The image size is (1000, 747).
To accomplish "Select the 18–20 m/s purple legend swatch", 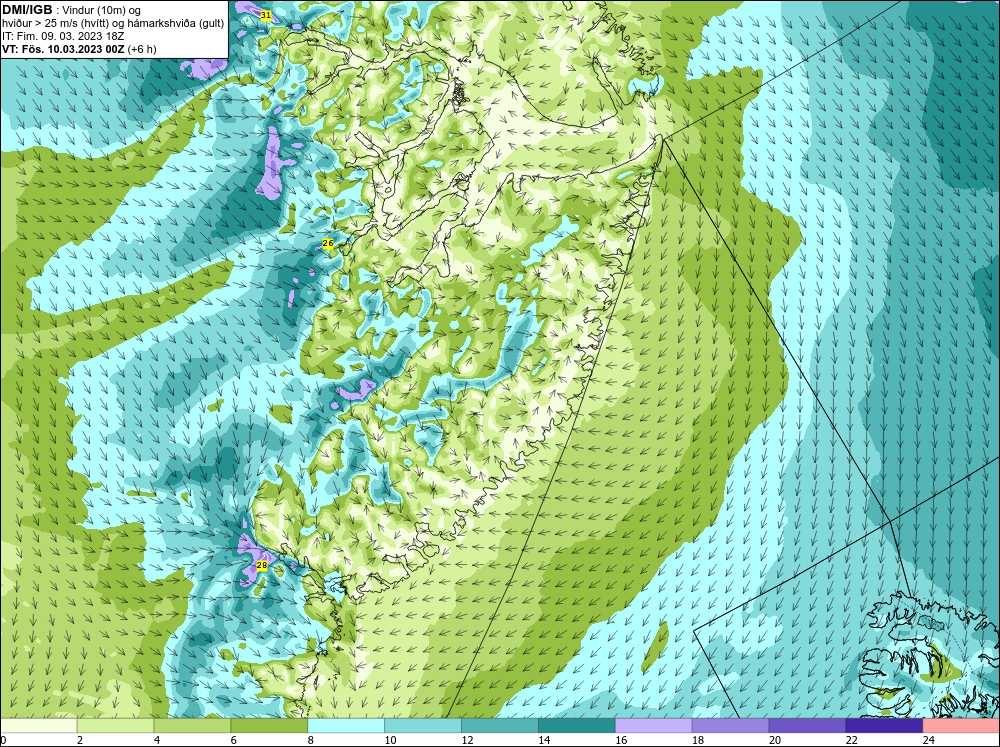I will coord(730,726).
